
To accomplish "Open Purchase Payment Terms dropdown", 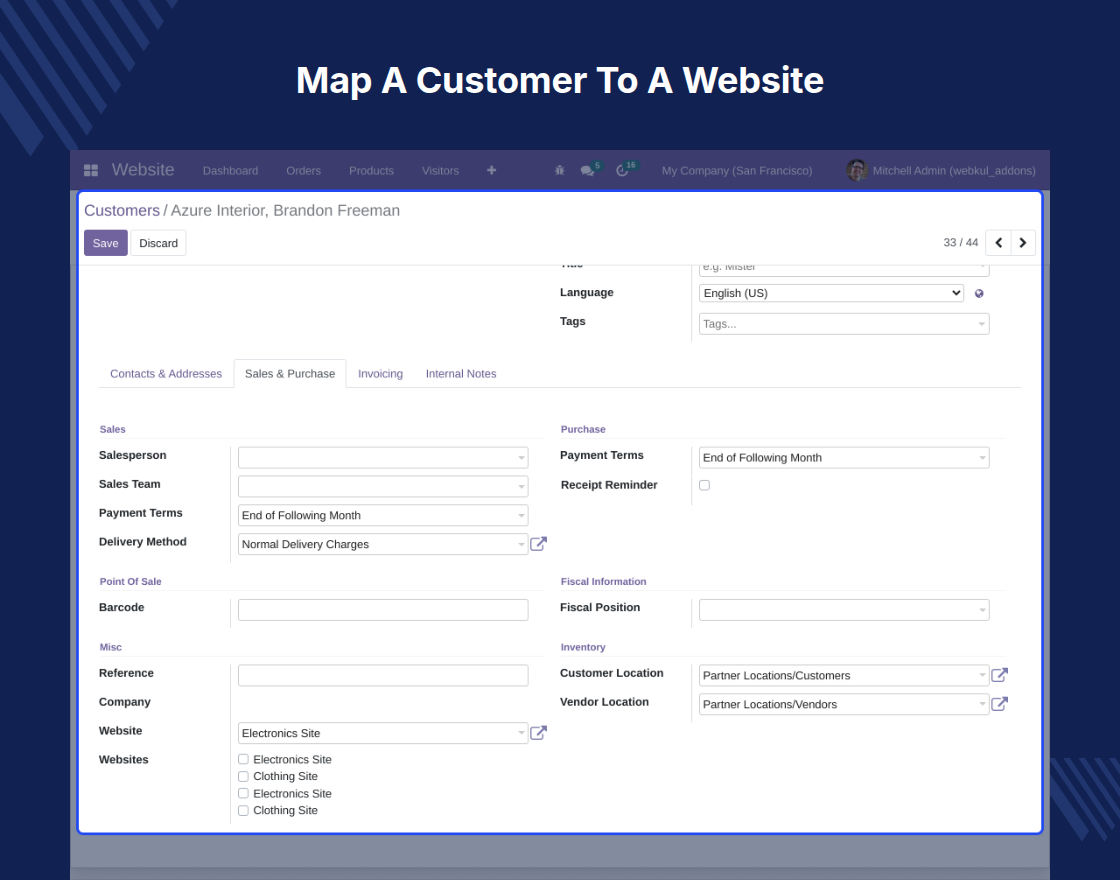I will (844, 457).
